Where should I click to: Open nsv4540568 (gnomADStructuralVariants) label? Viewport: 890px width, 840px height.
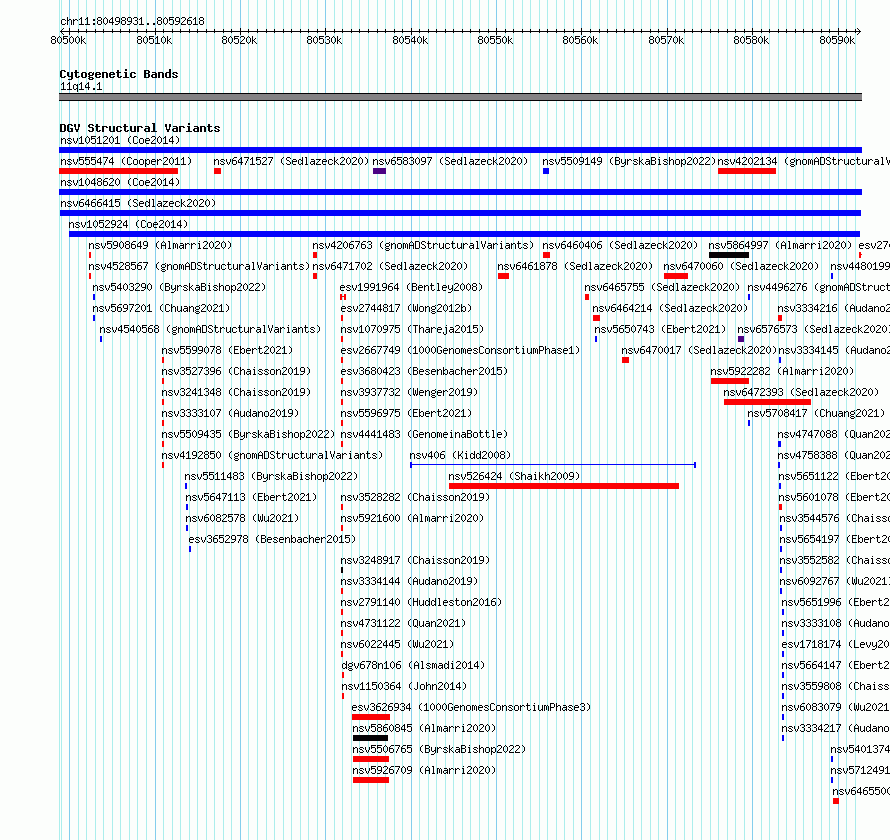(x=210, y=329)
